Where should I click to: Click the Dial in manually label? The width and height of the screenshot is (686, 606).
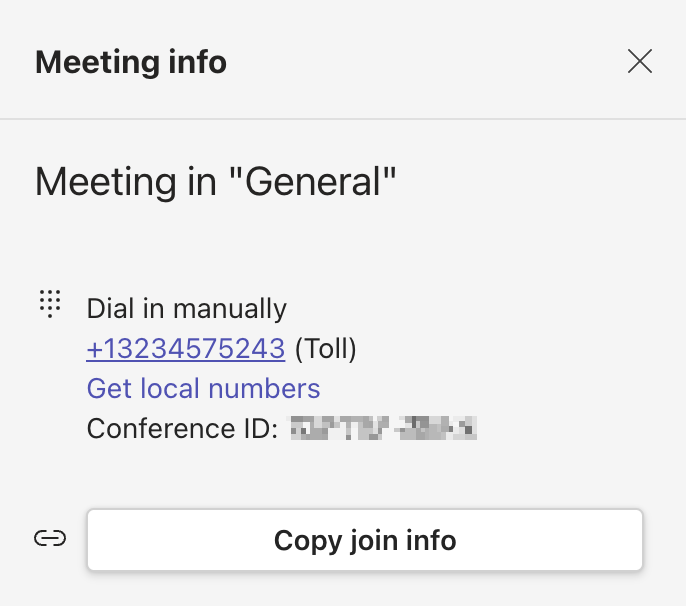click(x=187, y=309)
